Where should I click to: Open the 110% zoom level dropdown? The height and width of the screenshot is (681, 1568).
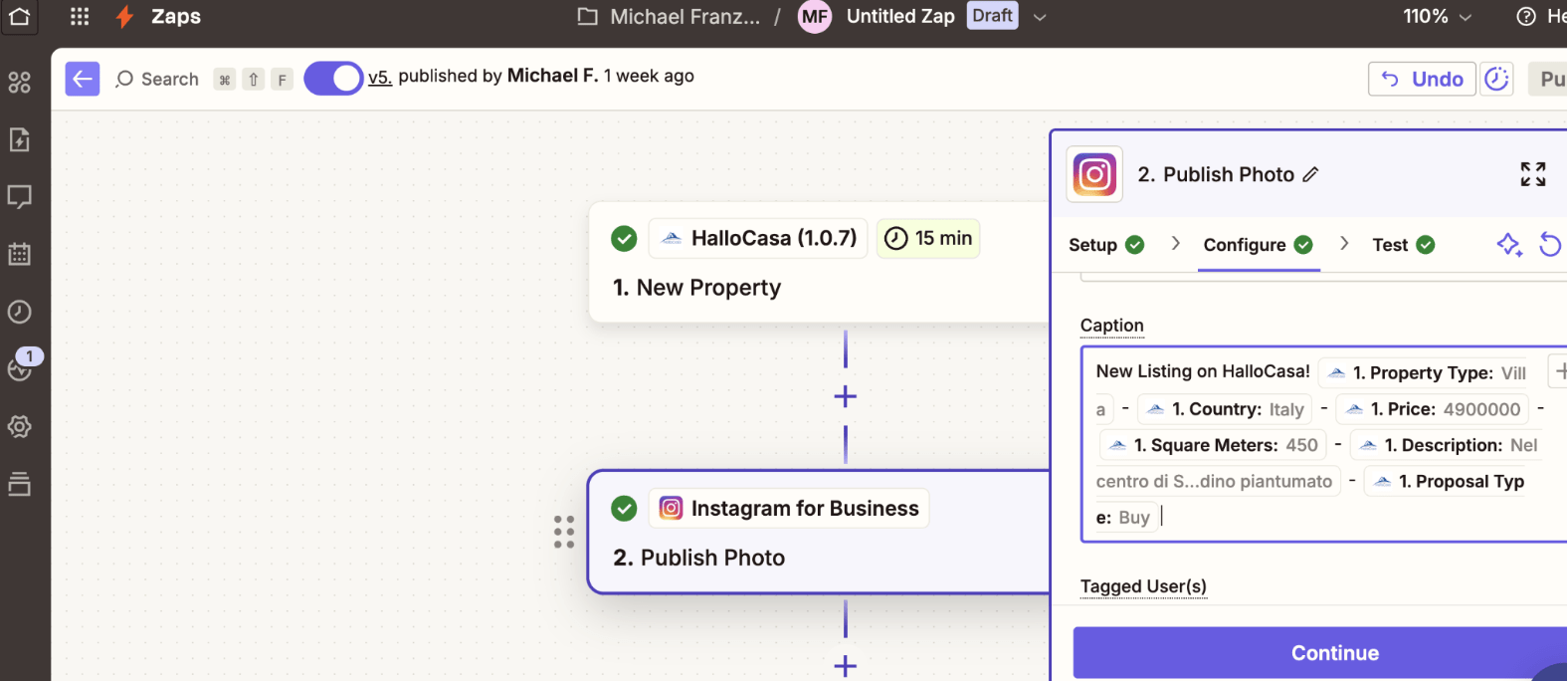[1437, 16]
